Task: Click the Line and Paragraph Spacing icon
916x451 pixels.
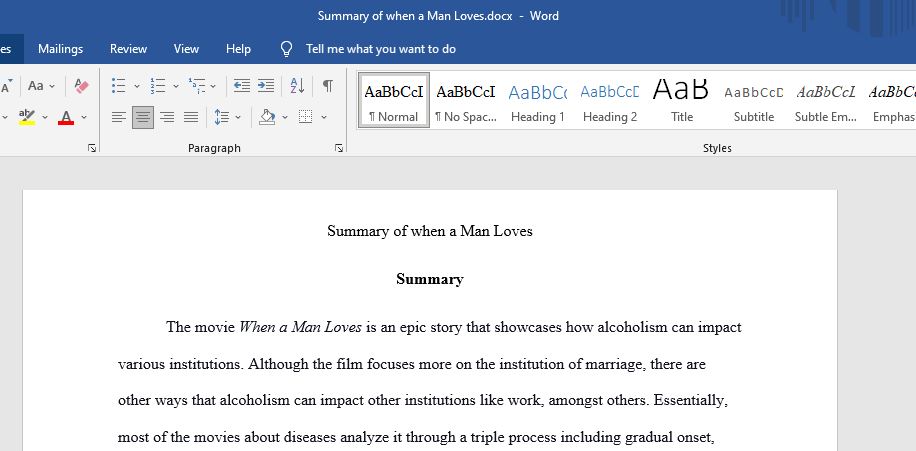Action: (x=221, y=117)
